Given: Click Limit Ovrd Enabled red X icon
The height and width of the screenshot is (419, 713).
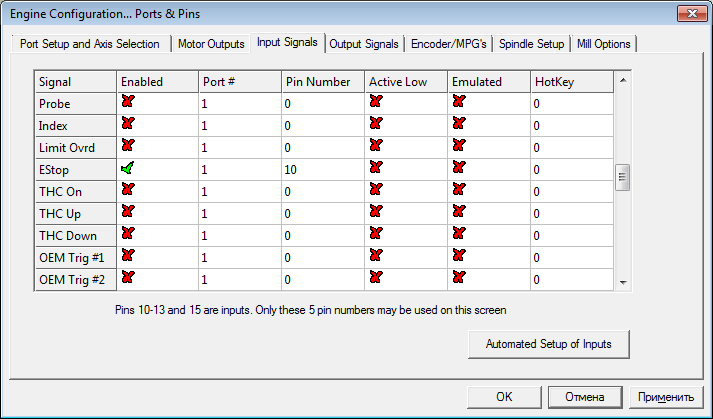Looking at the screenshot, I should [x=128, y=146].
